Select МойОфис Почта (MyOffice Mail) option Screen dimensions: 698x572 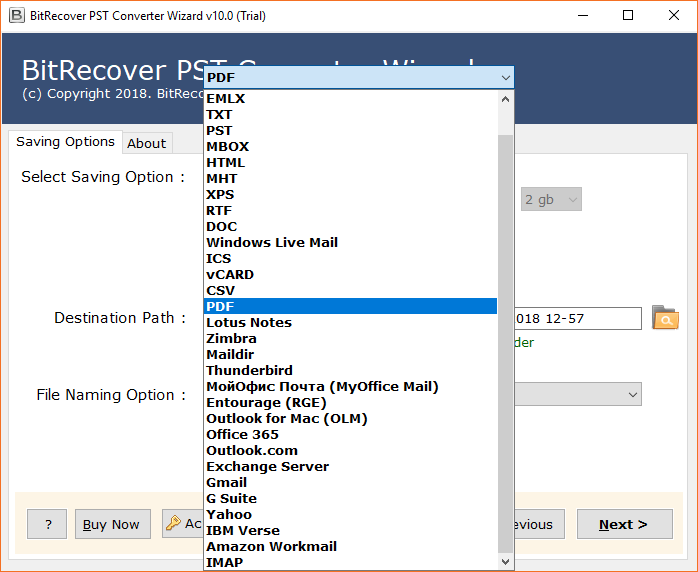tap(350, 386)
